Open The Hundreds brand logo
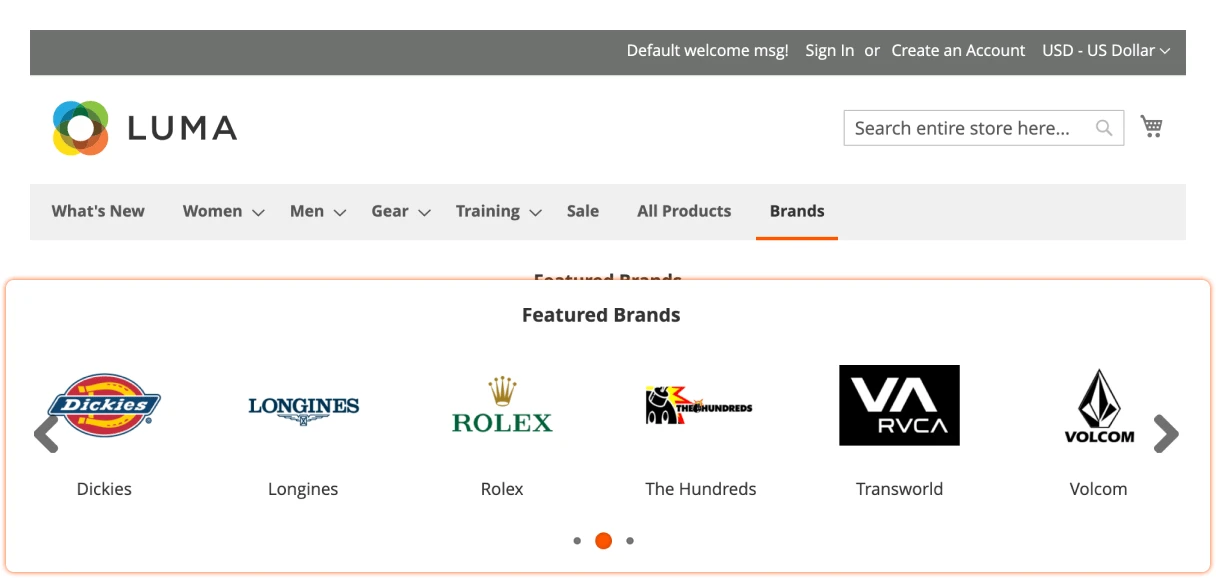The width and height of the screenshot is (1216, 578). coord(700,405)
